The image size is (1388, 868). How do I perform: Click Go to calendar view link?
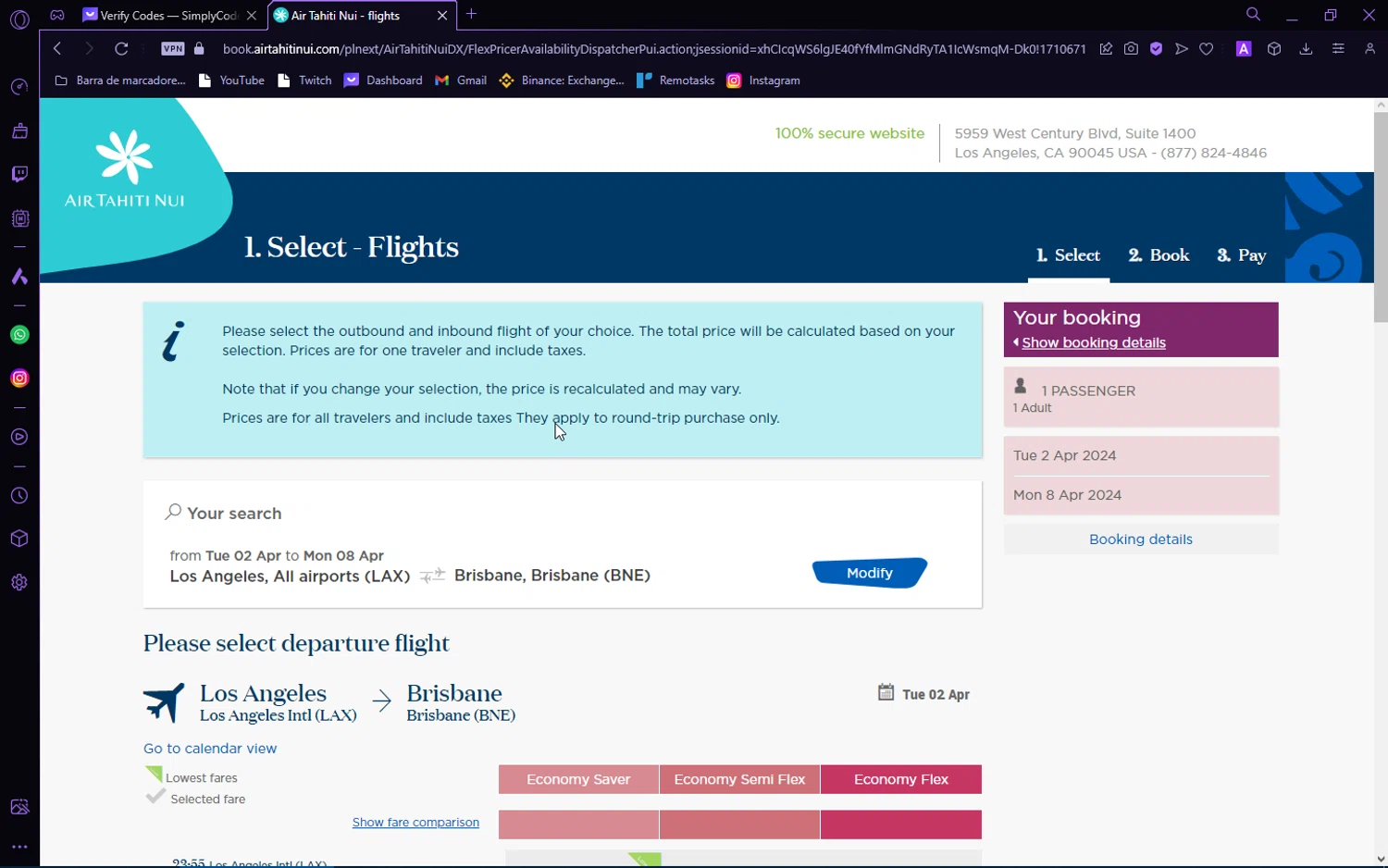[210, 749]
